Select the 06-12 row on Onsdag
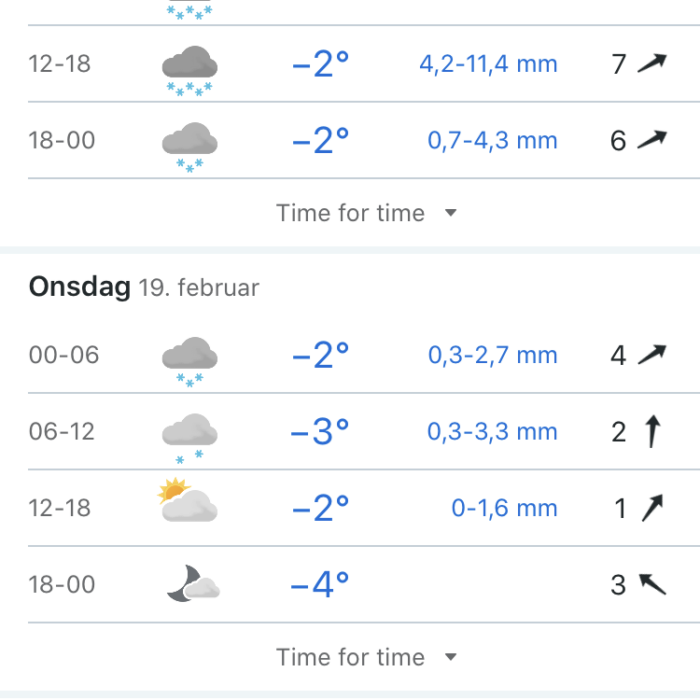700x700 pixels. (x=364, y=432)
